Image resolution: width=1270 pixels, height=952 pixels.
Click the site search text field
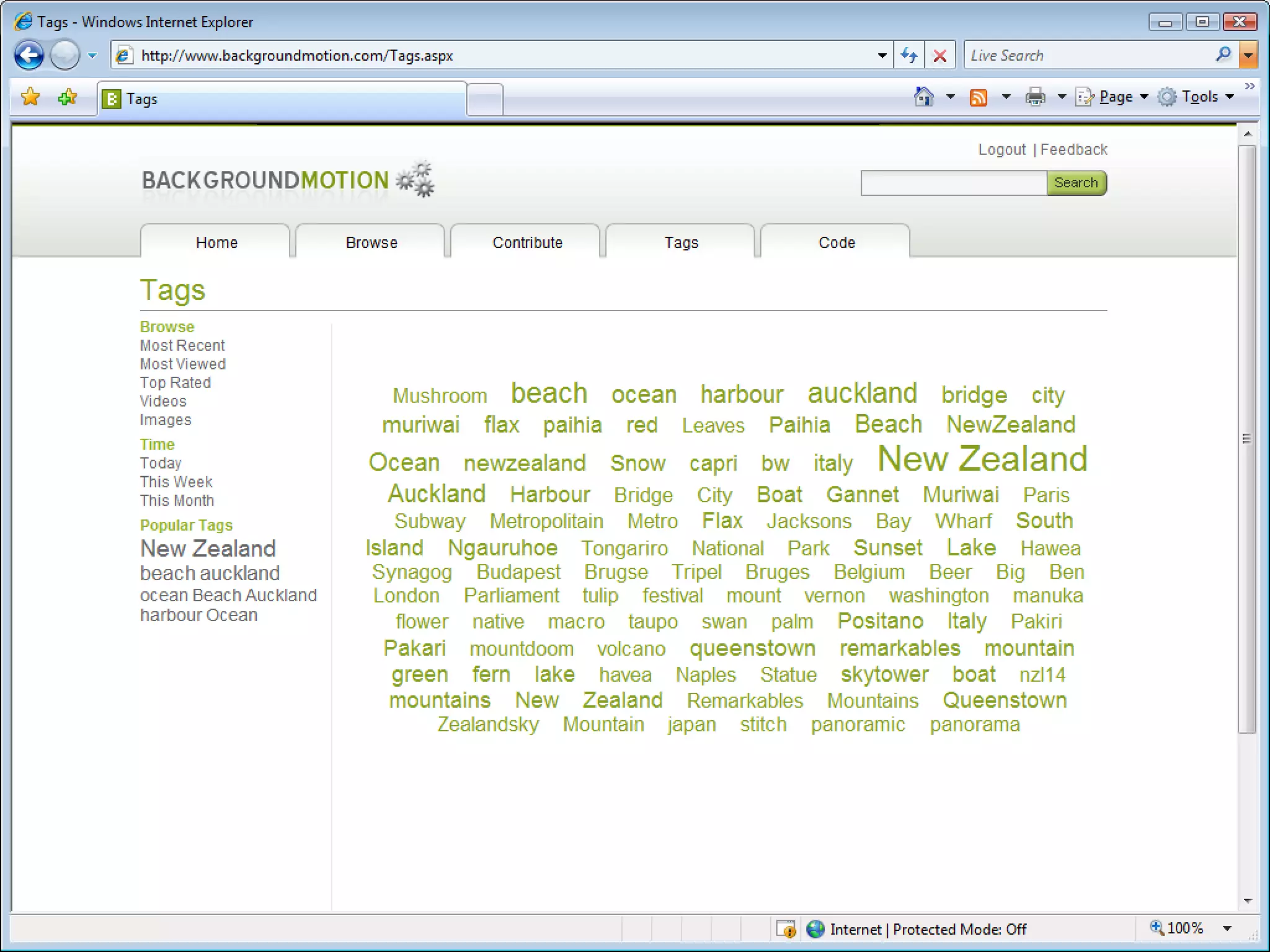pos(954,183)
